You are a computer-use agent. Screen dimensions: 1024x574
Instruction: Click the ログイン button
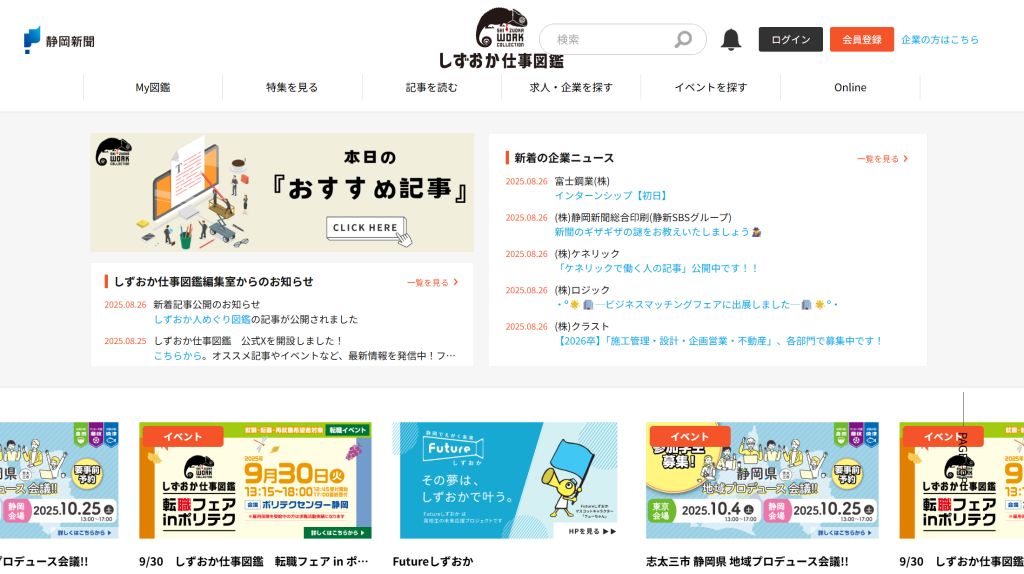pyautogui.click(x=790, y=39)
